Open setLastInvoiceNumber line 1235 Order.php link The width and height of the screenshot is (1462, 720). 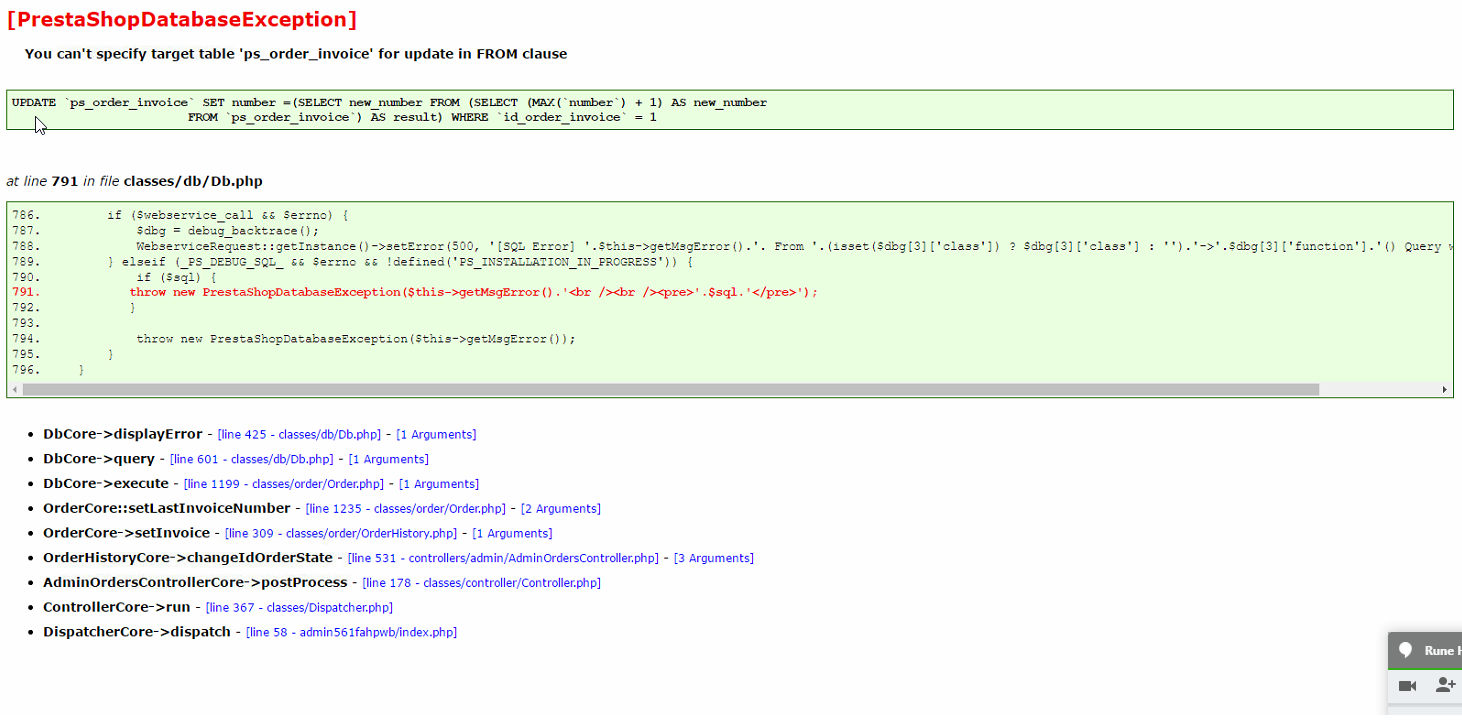(406, 509)
